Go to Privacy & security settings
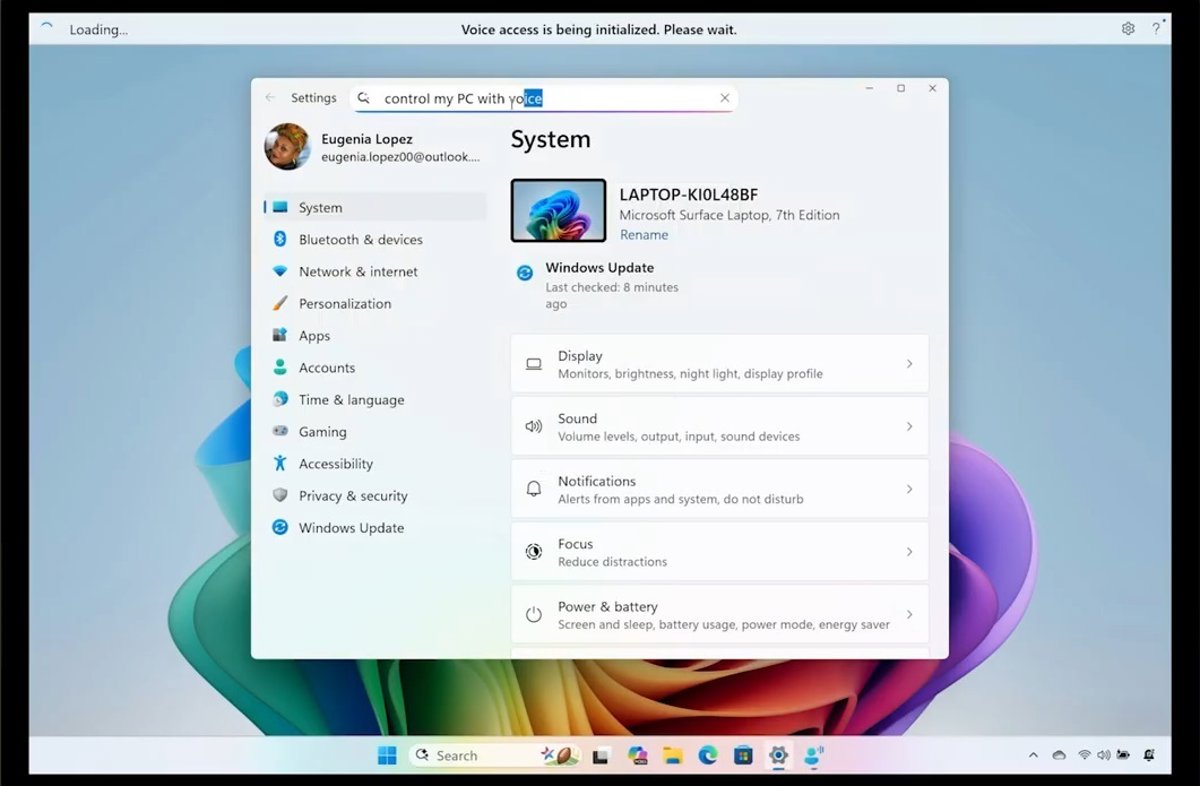The width and height of the screenshot is (1200, 786). [x=352, y=496]
